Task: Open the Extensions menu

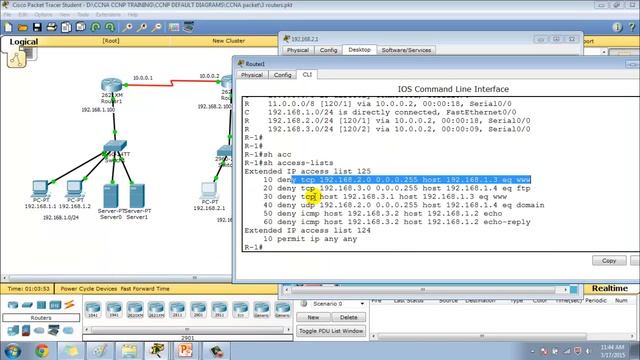Action: [x=108, y=15]
